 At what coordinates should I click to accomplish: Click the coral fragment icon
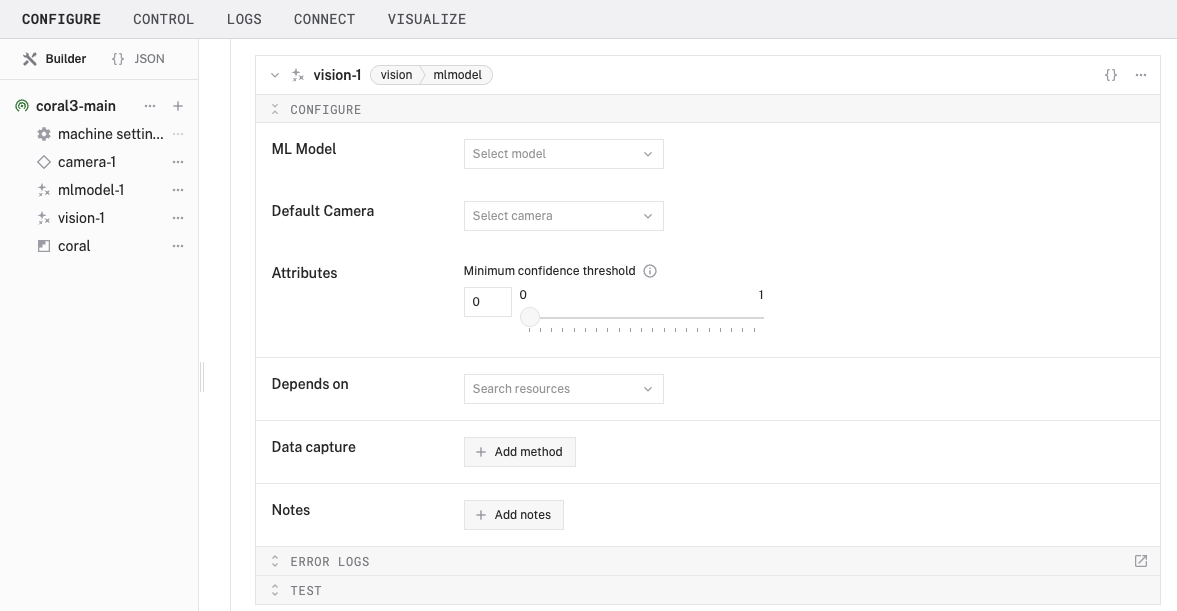44,246
